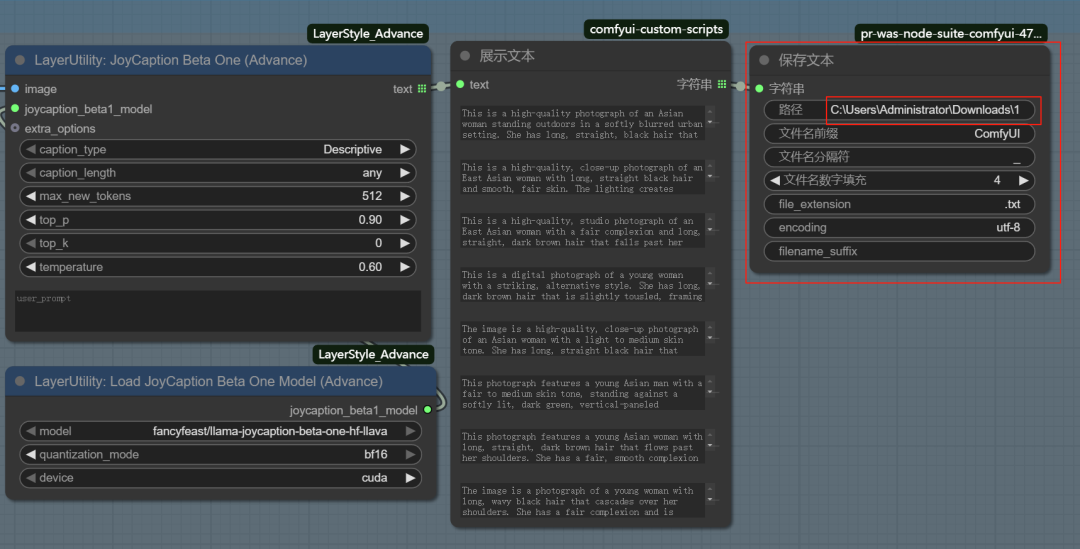Decrease top_k with left arrow
This screenshot has width=1080, height=549.
click(30, 243)
